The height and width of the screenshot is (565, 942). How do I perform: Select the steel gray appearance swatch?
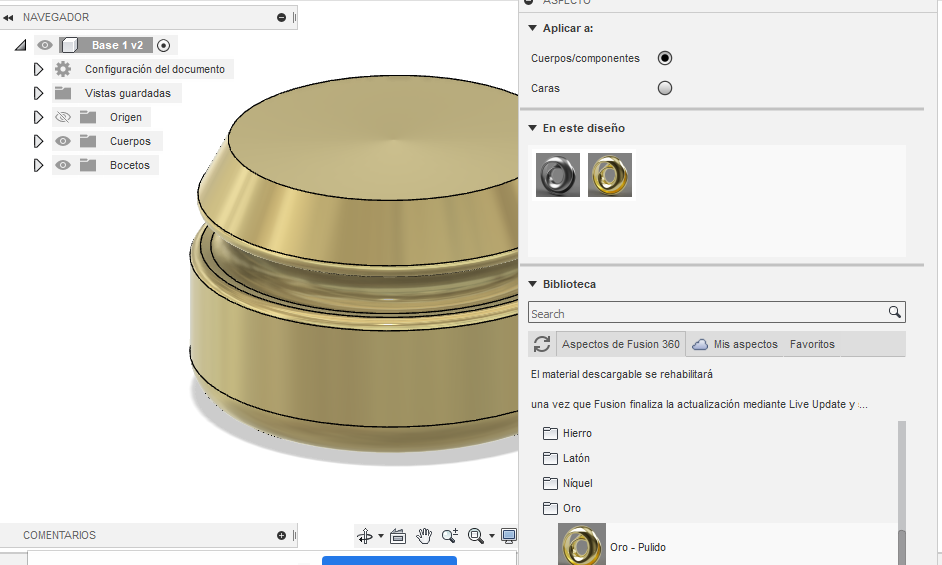coord(558,175)
